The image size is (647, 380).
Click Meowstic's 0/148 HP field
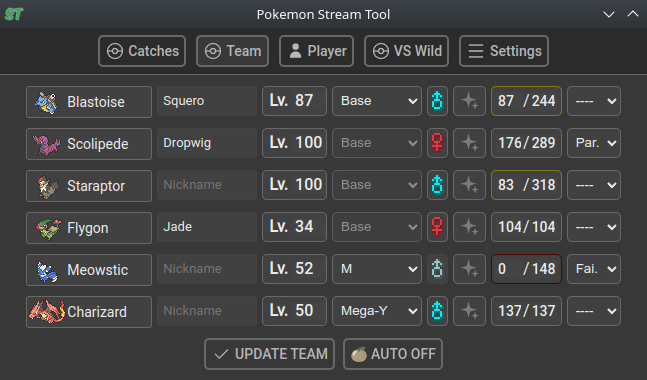click(x=526, y=269)
